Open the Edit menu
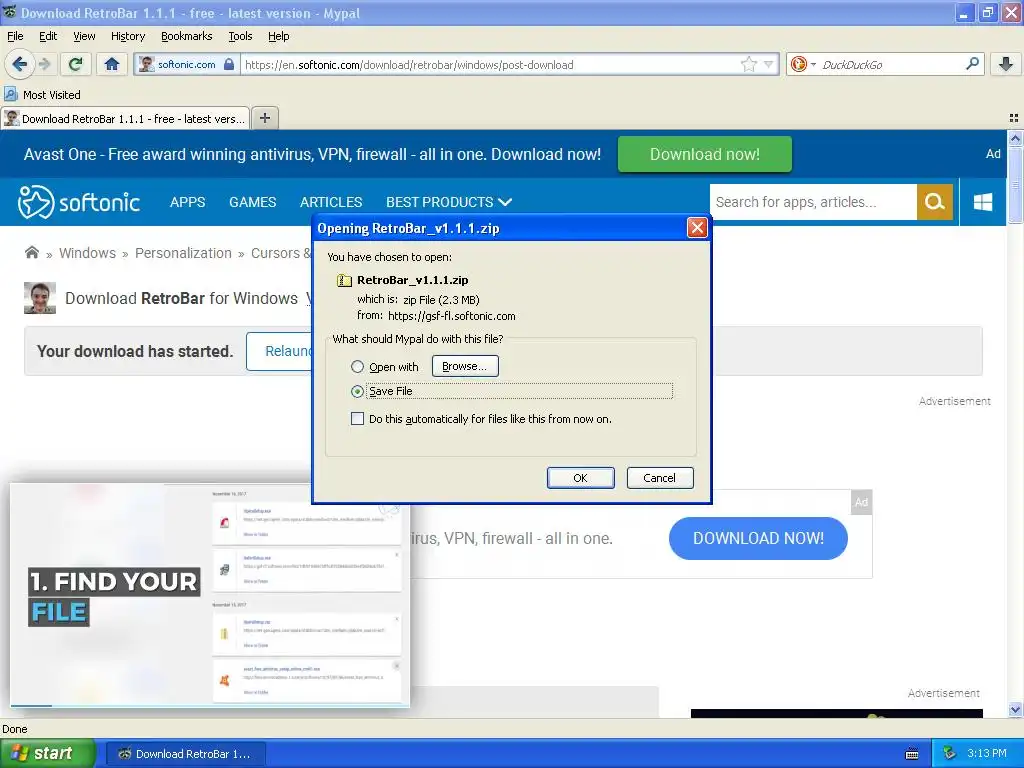Image resolution: width=1024 pixels, height=768 pixels. [48, 36]
